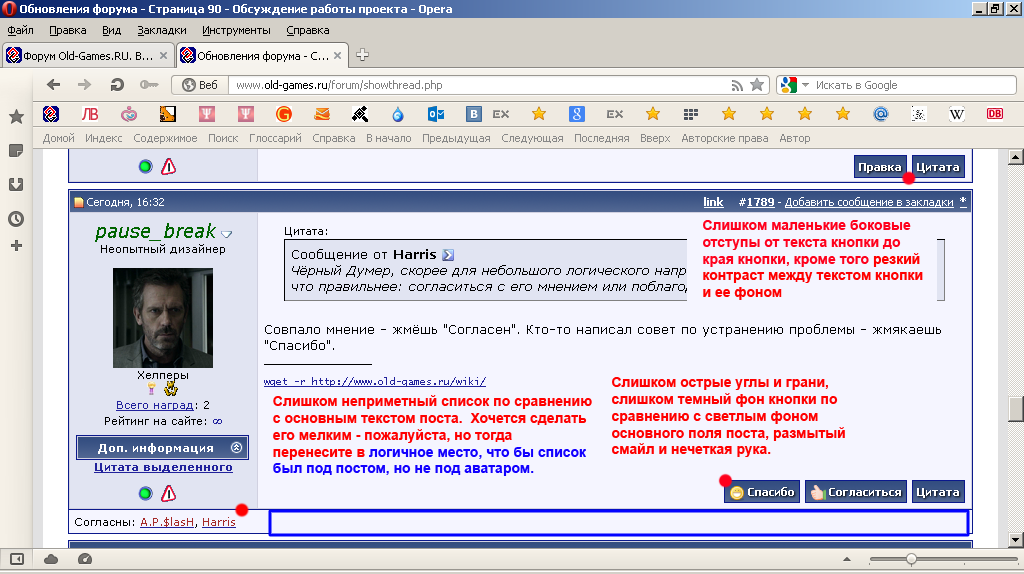Open the red DB bookmark icon
The image size is (1024, 574).
[x=995, y=114]
